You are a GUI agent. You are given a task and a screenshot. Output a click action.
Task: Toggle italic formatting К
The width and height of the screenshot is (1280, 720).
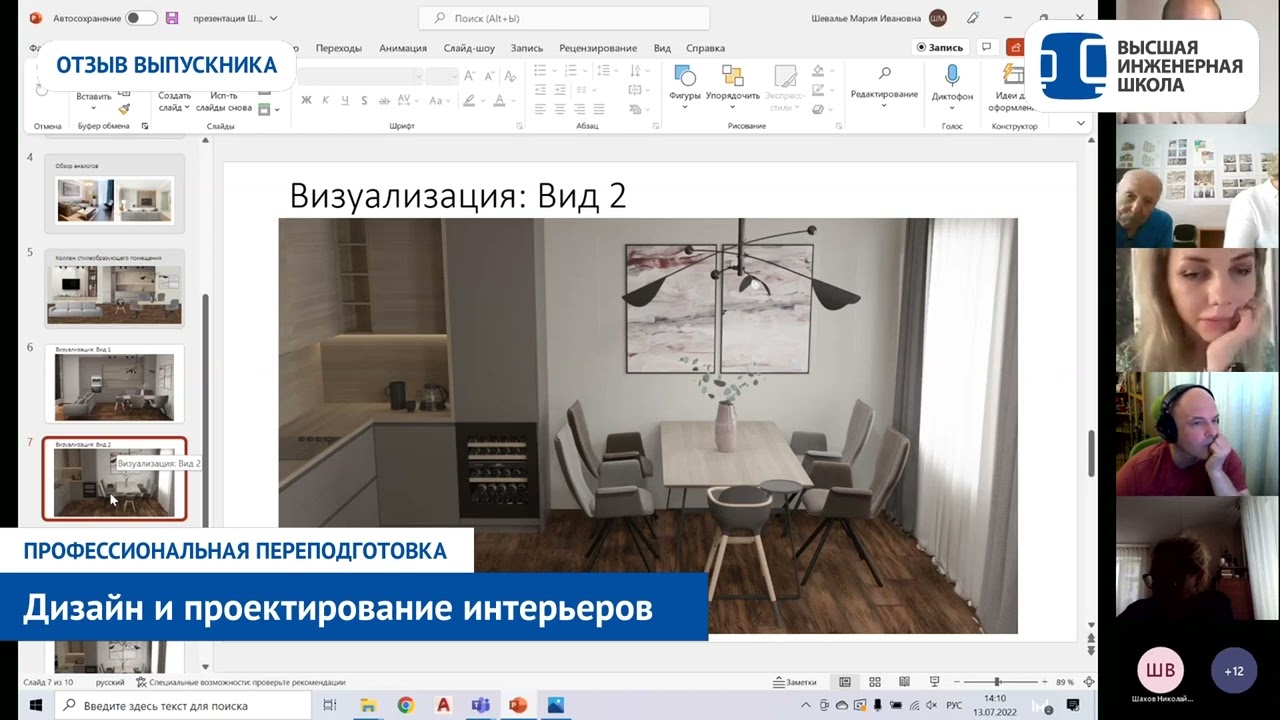(327, 100)
